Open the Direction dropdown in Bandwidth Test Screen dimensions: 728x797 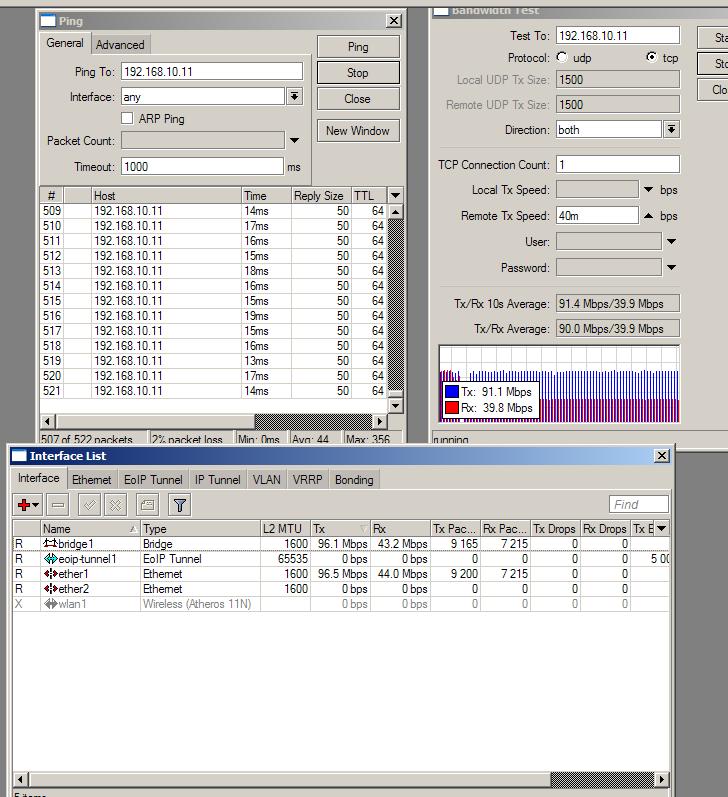[x=671, y=130]
